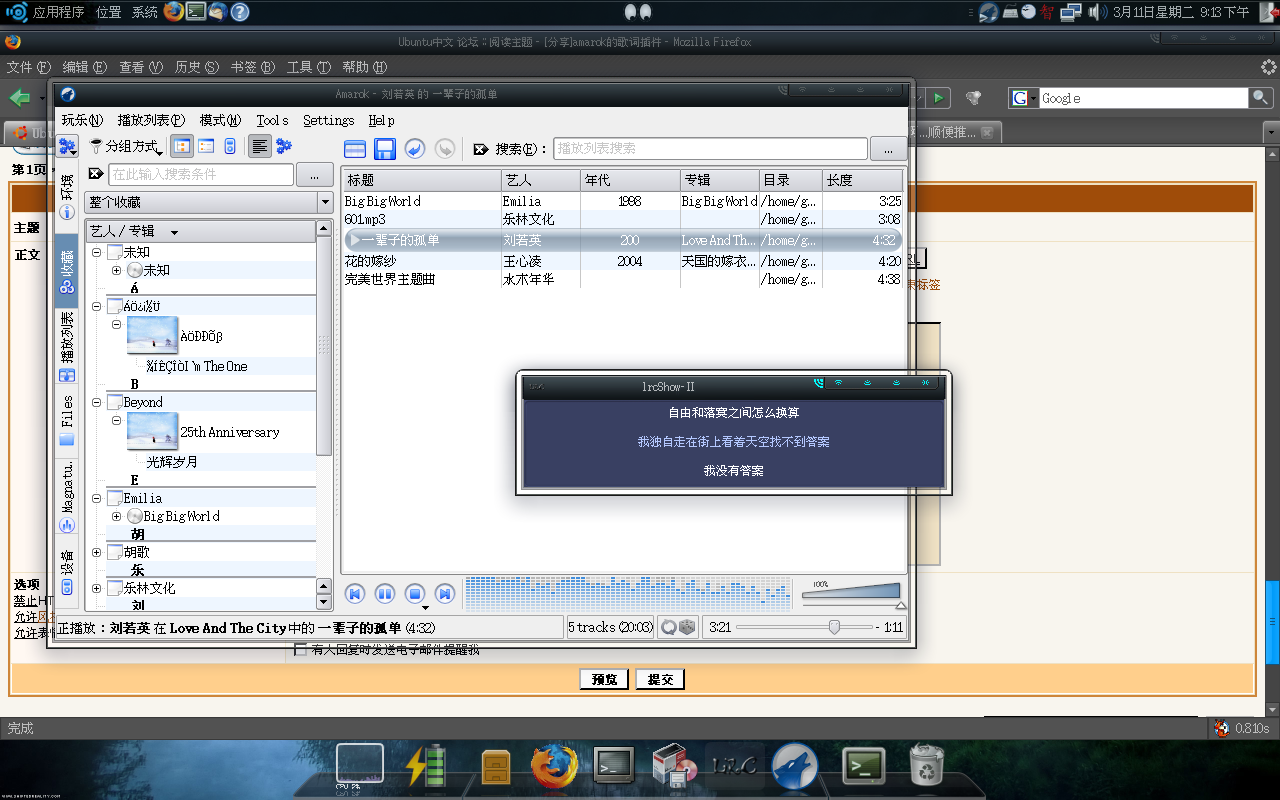Image resolution: width=1280 pixels, height=800 pixels.
Task: Open the 模式(M) menu
Action: click(x=220, y=120)
